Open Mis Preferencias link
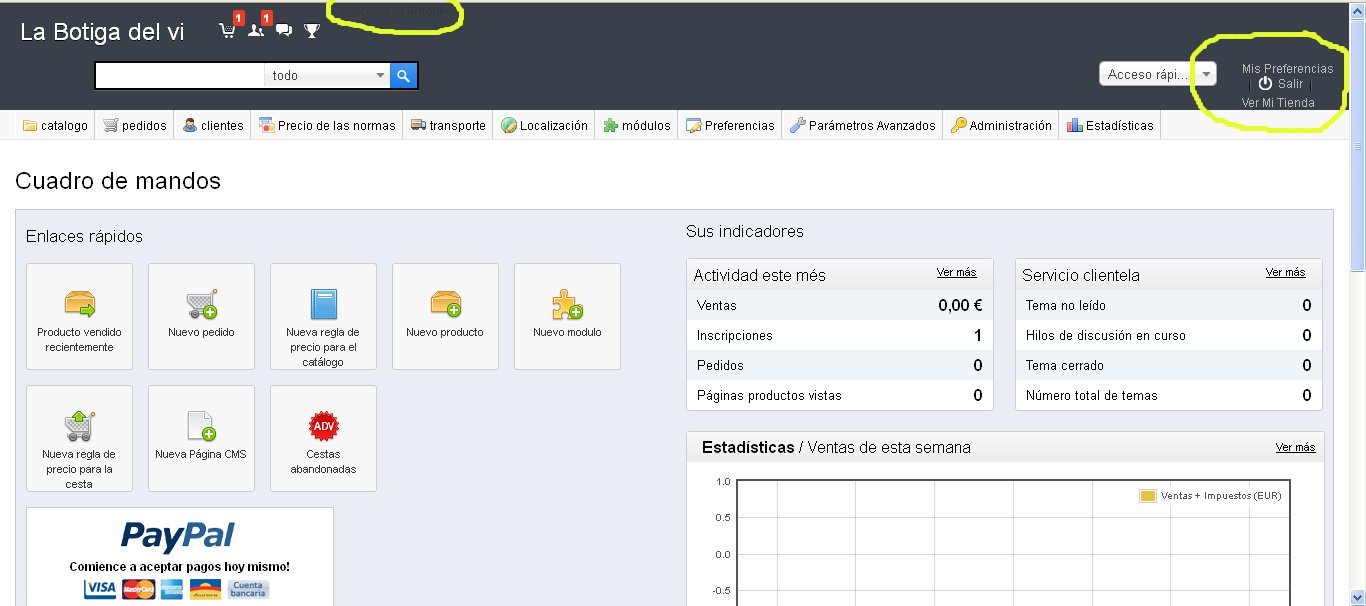The image size is (1366, 606). (x=1287, y=69)
